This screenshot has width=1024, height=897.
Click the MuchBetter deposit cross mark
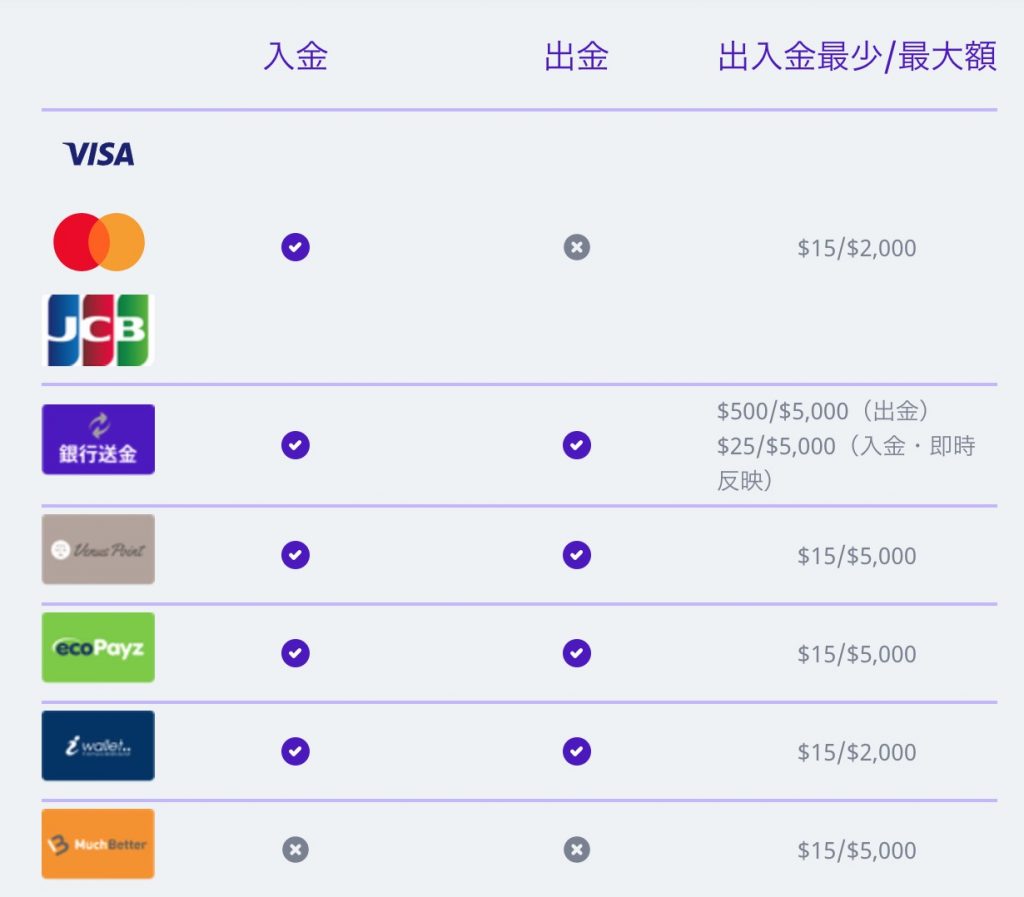point(295,850)
